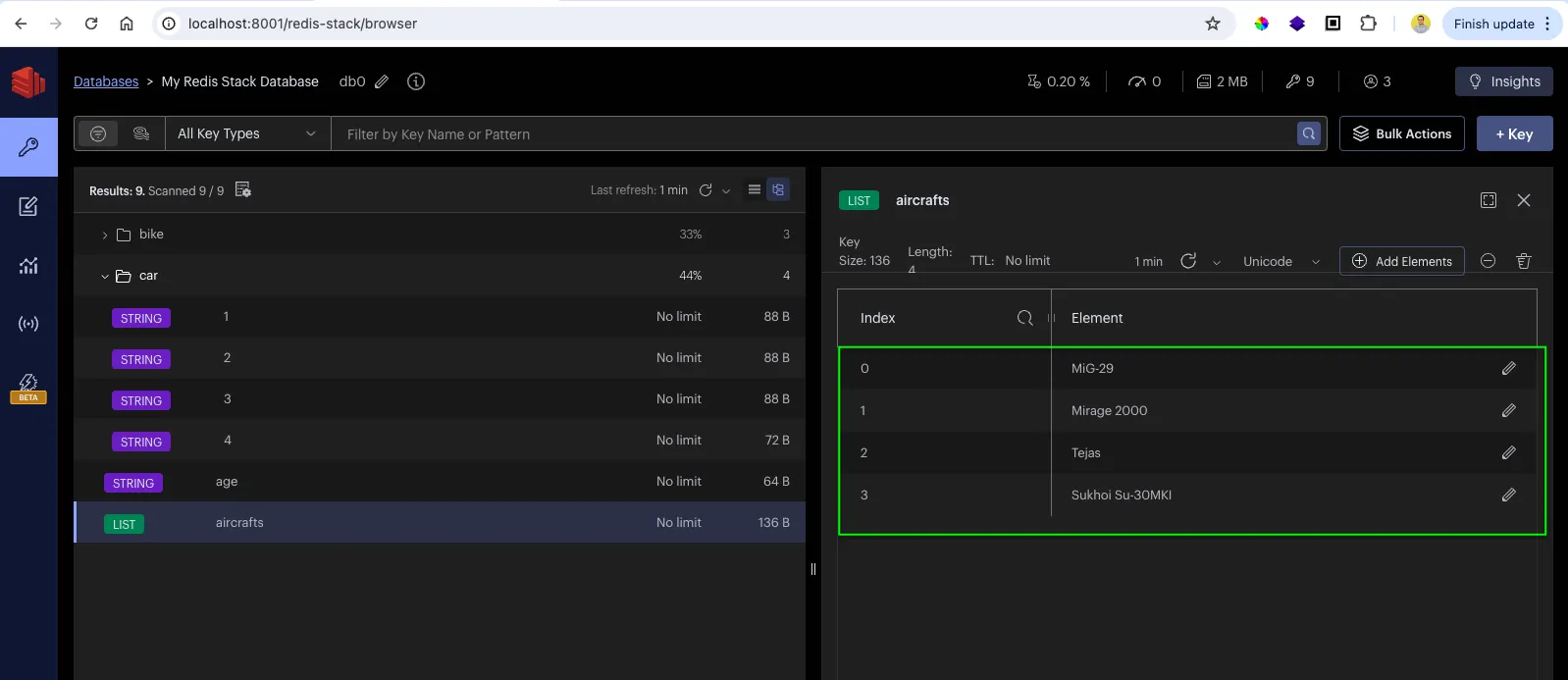Image resolution: width=1568 pixels, height=680 pixels.
Task: Click the pencil icon next to db0
Action: point(382,81)
